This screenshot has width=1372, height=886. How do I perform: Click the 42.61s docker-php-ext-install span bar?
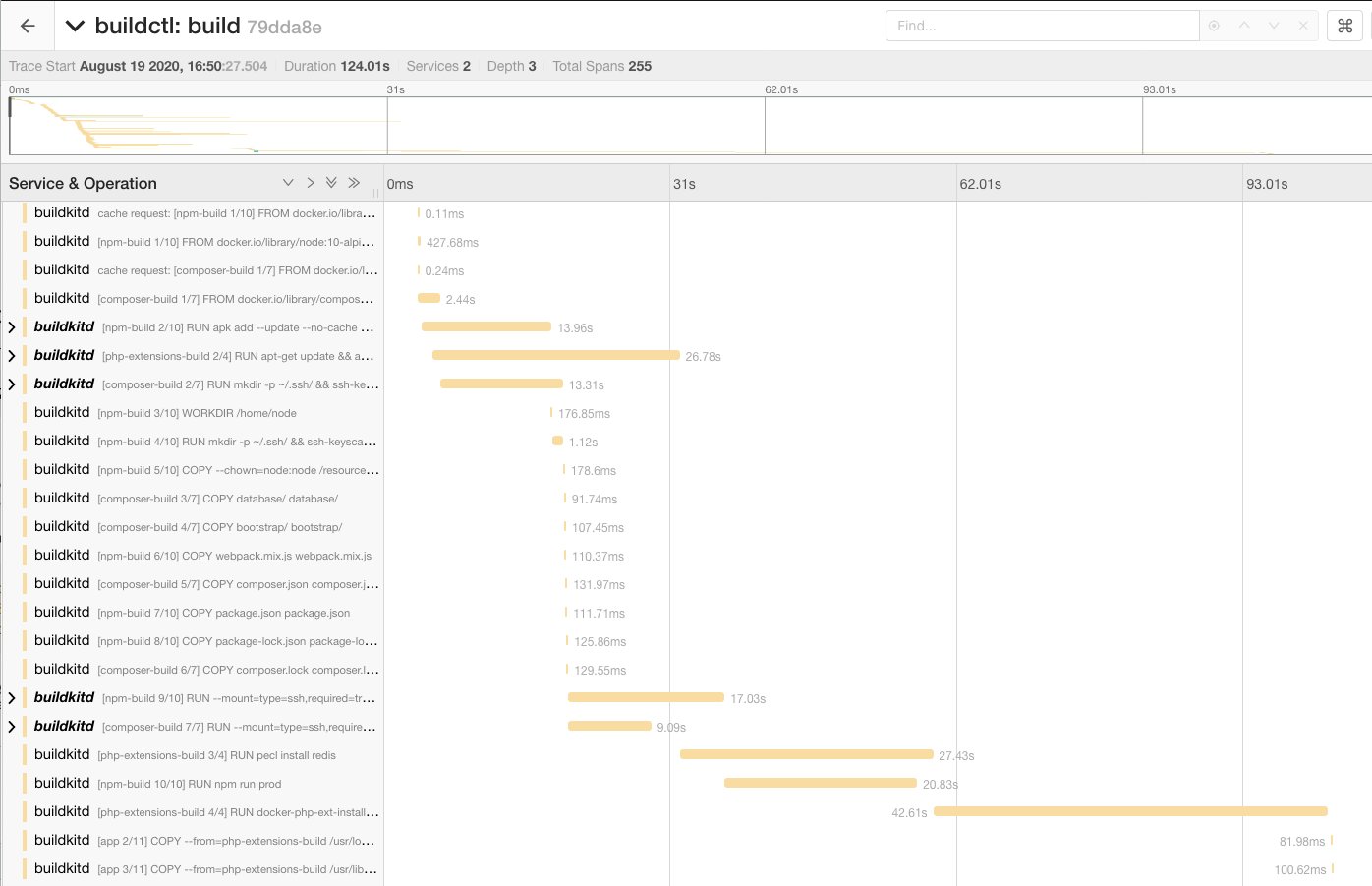[x=1130, y=811]
